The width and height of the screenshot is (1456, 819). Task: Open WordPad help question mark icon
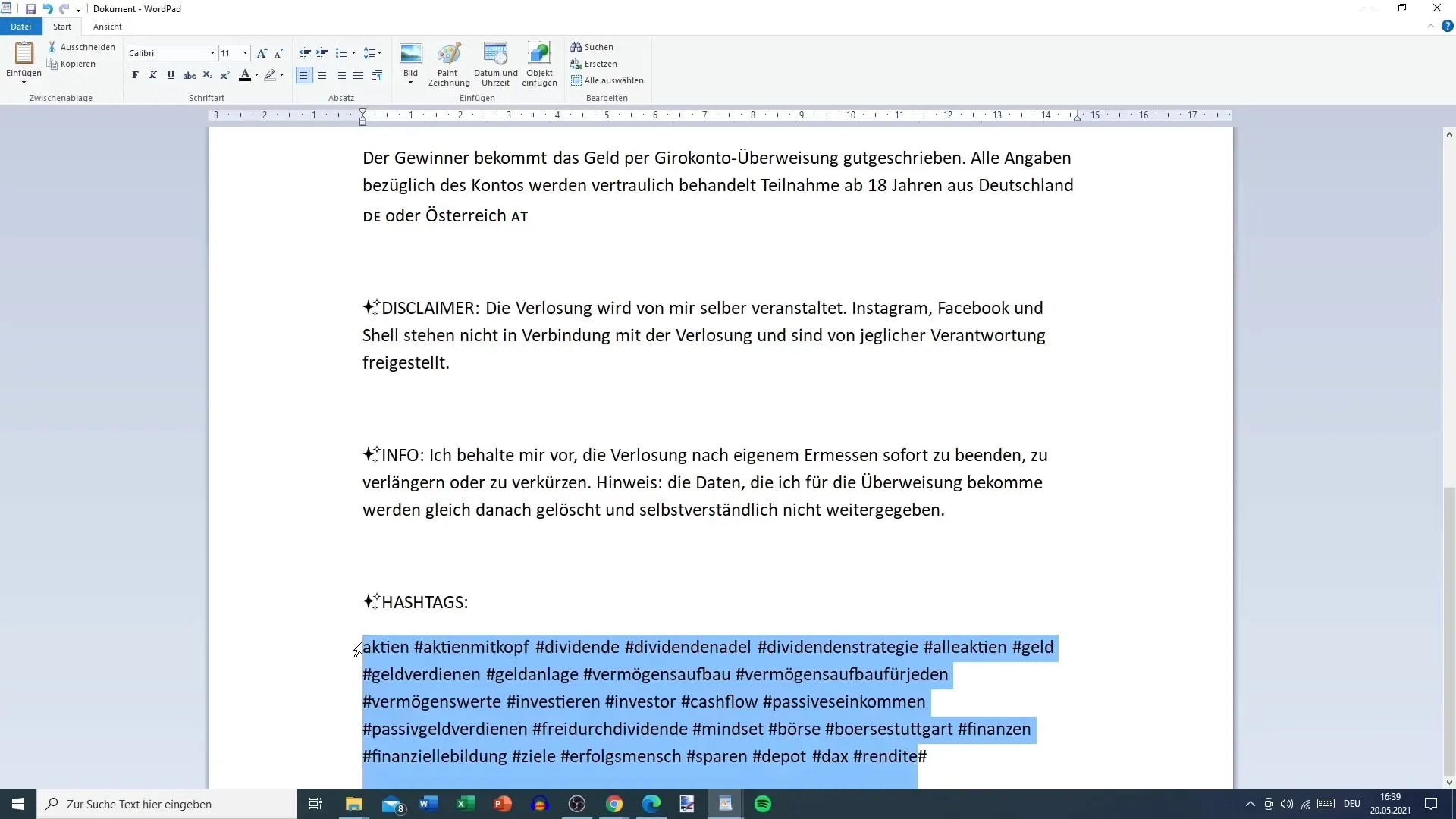pos(1447,27)
